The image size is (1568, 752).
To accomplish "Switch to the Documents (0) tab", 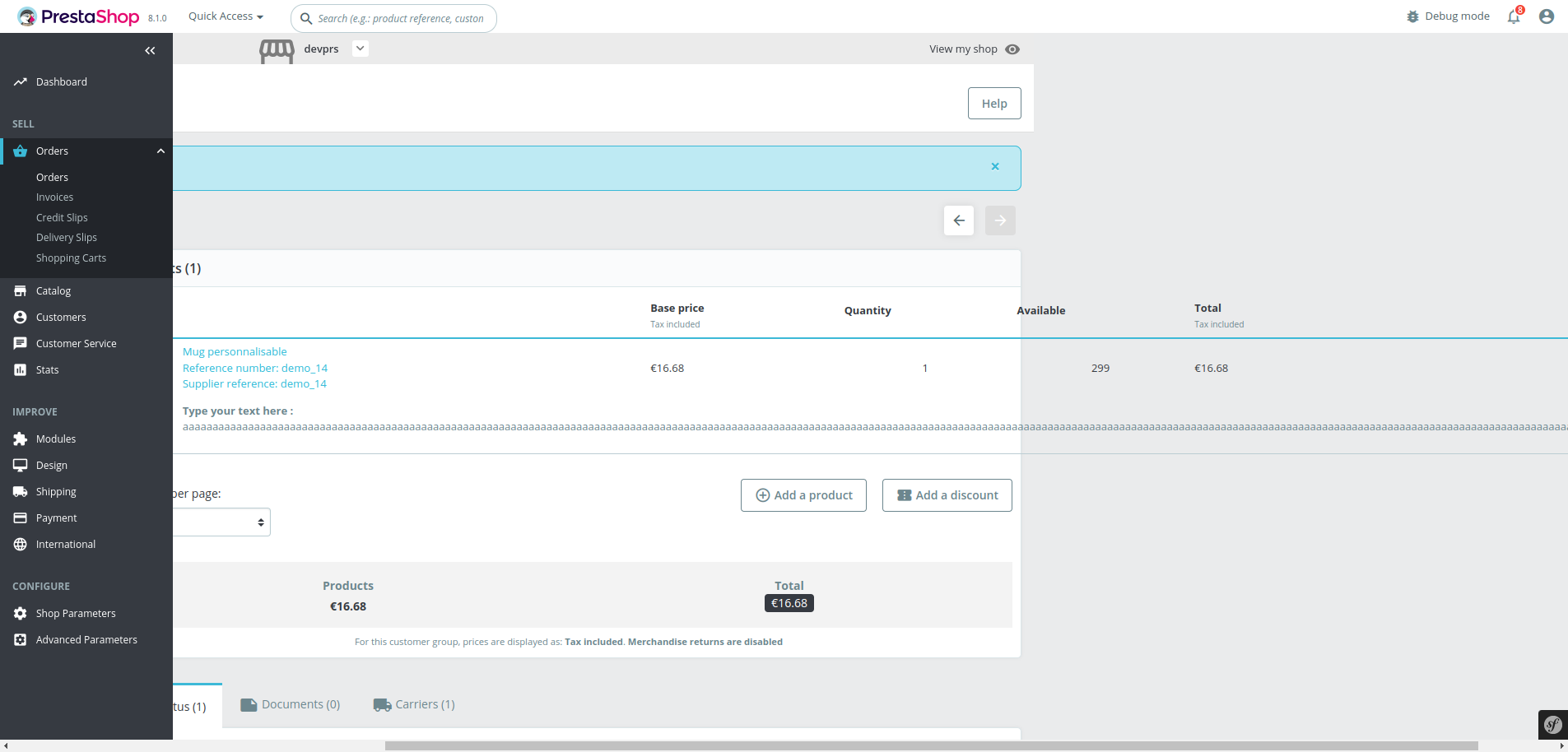I will 290,704.
